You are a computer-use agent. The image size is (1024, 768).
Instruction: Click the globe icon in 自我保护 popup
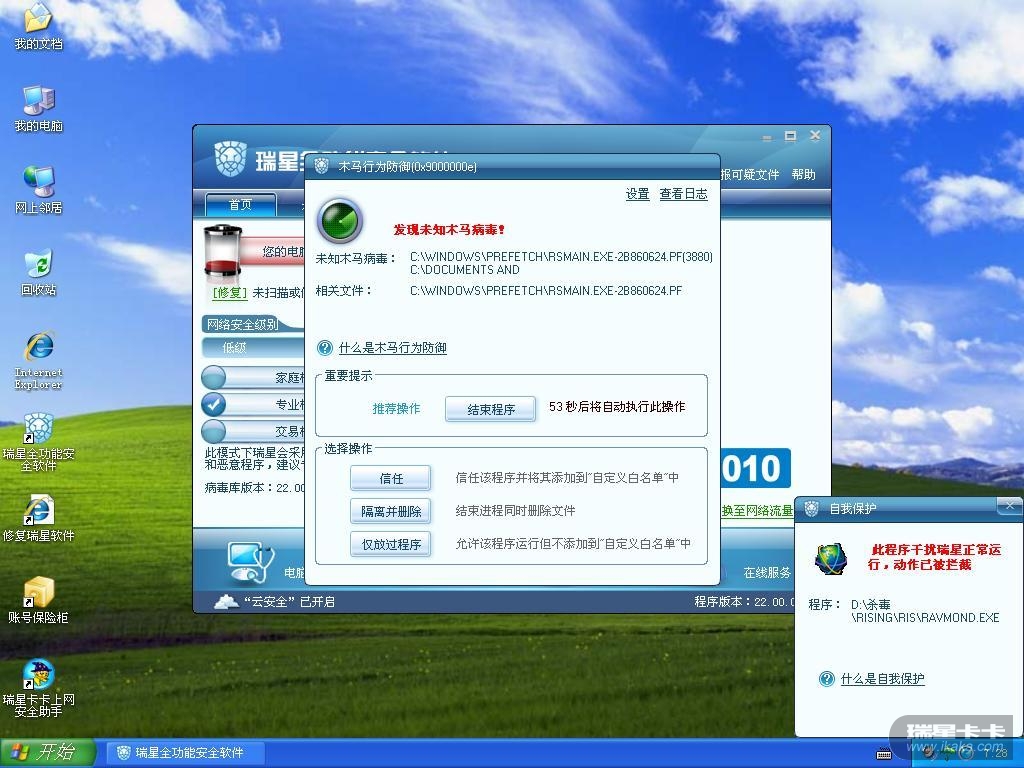(831, 559)
